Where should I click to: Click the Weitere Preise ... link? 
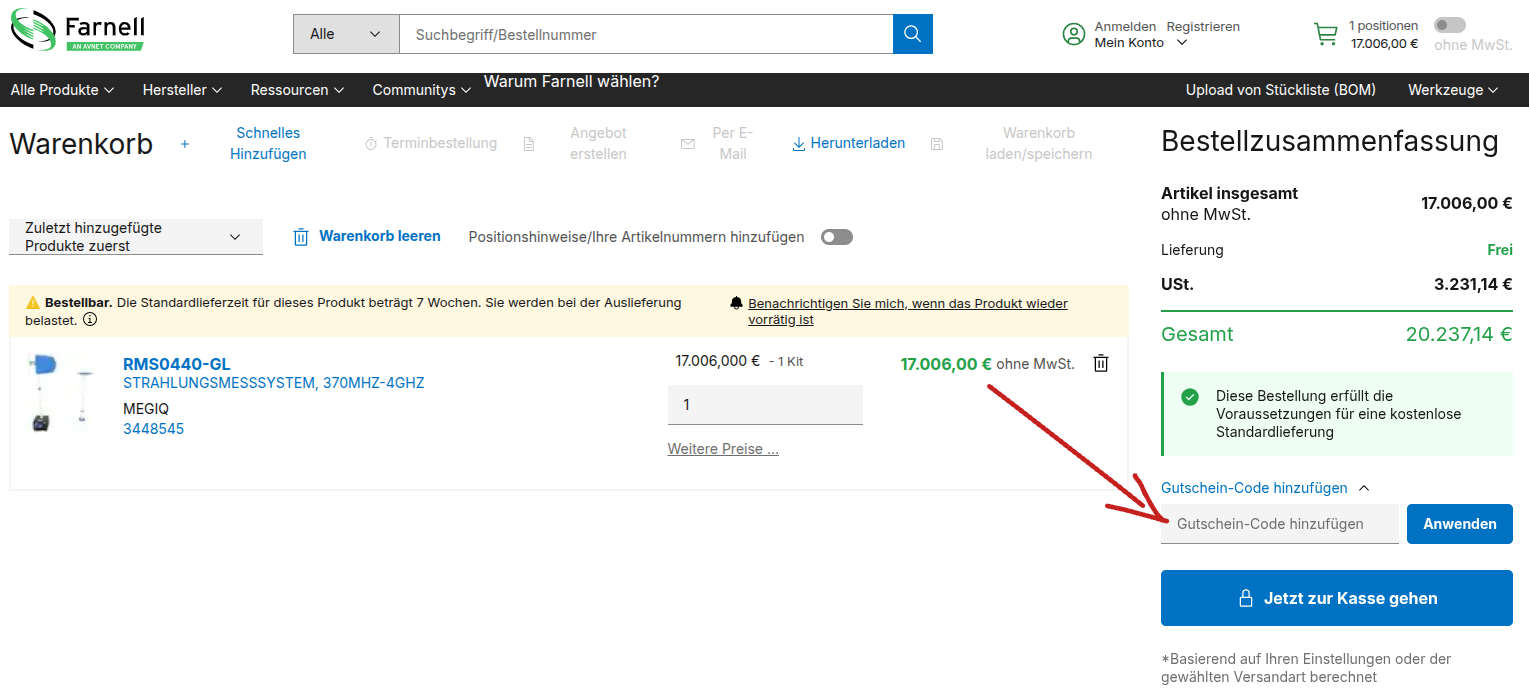pyautogui.click(x=723, y=449)
